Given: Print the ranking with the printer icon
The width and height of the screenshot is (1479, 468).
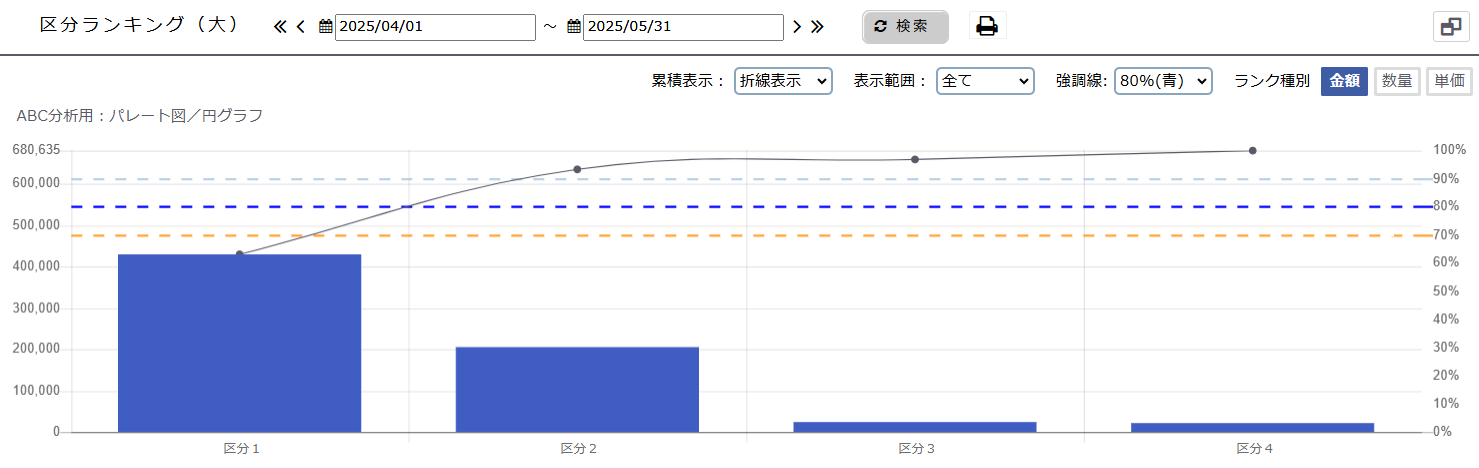Looking at the screenshot, I should tap(987, 27).
